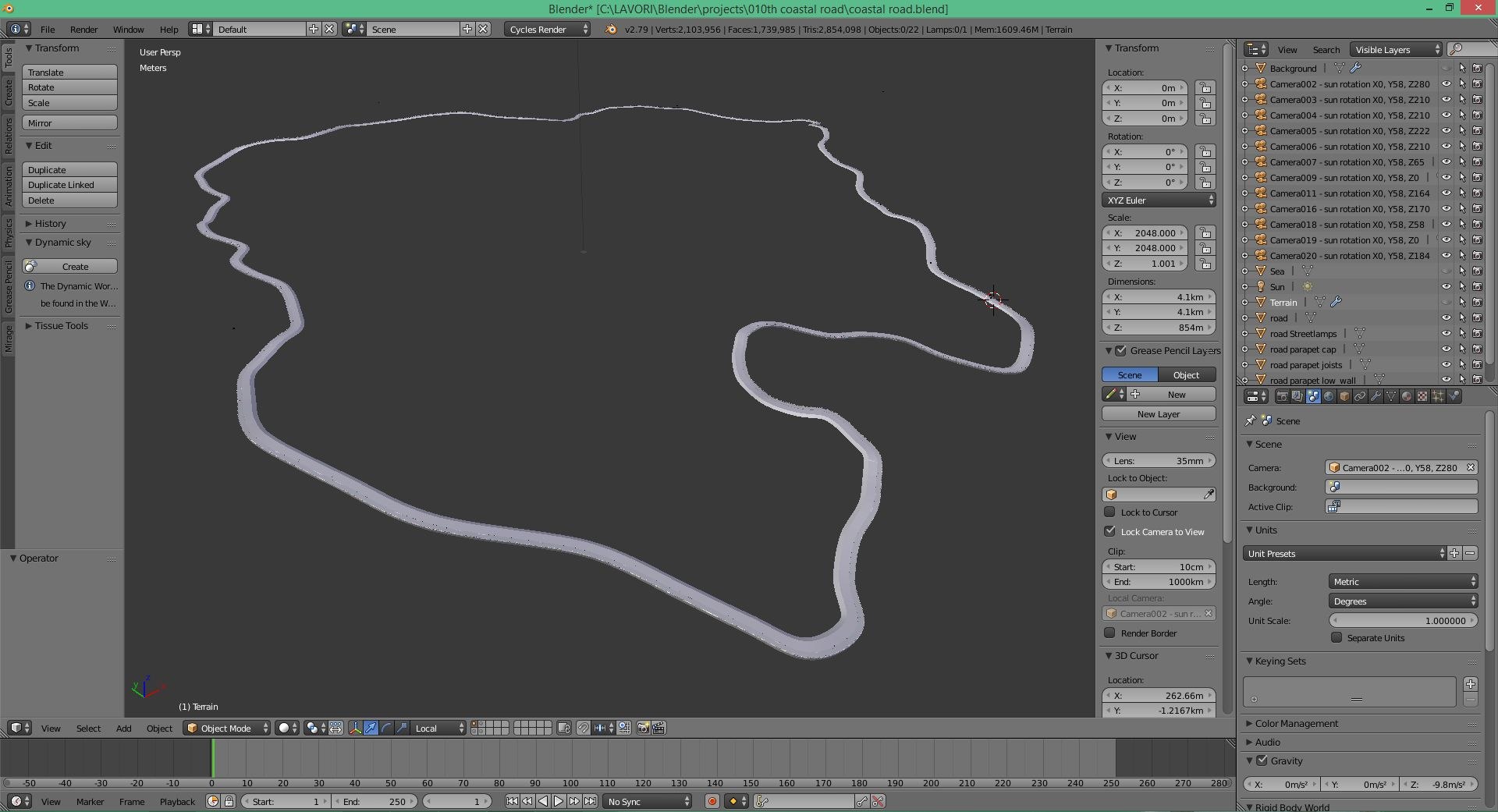This screenshot has width=1498, height=812.
Task: Open the Render properties tab camera icon
Action: point(1282,396)
